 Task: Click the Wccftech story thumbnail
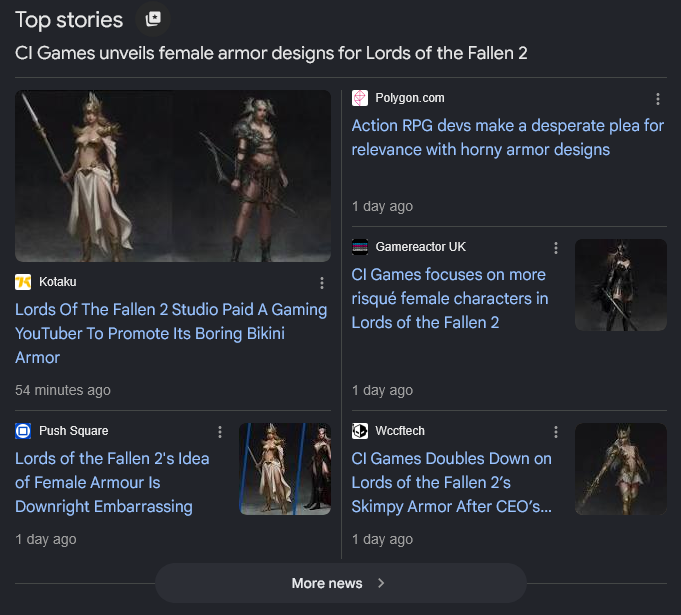[x=621, y=469]
